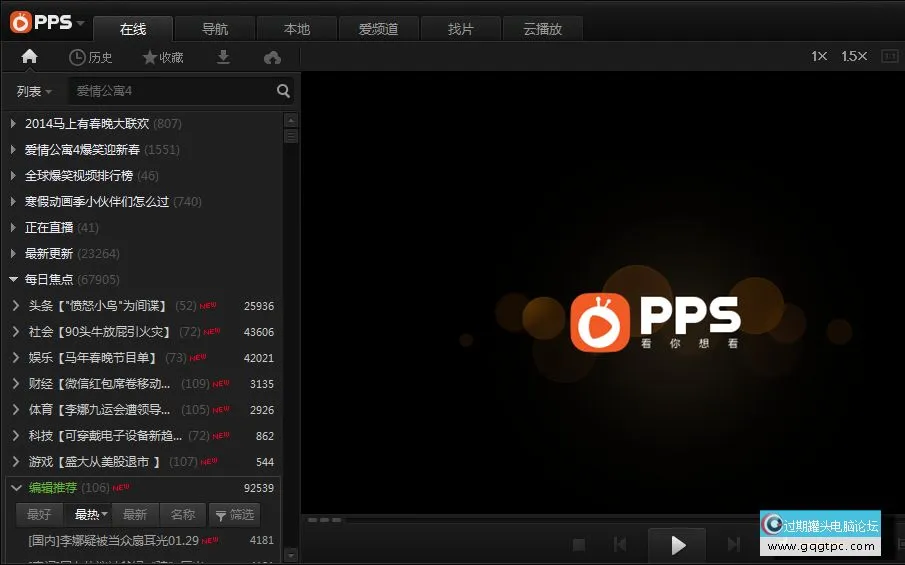Open the 列表 dropdown

[34, 91]
